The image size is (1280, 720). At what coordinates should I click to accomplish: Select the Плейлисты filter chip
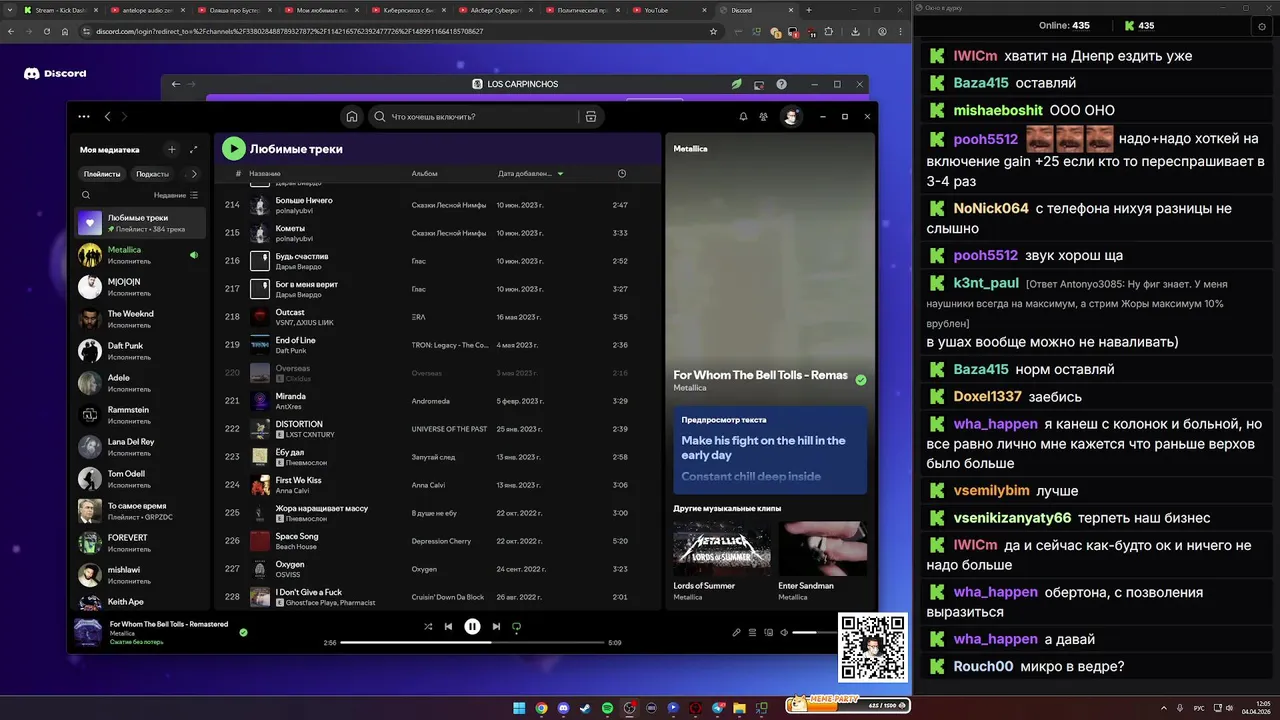tap(102, 173)
